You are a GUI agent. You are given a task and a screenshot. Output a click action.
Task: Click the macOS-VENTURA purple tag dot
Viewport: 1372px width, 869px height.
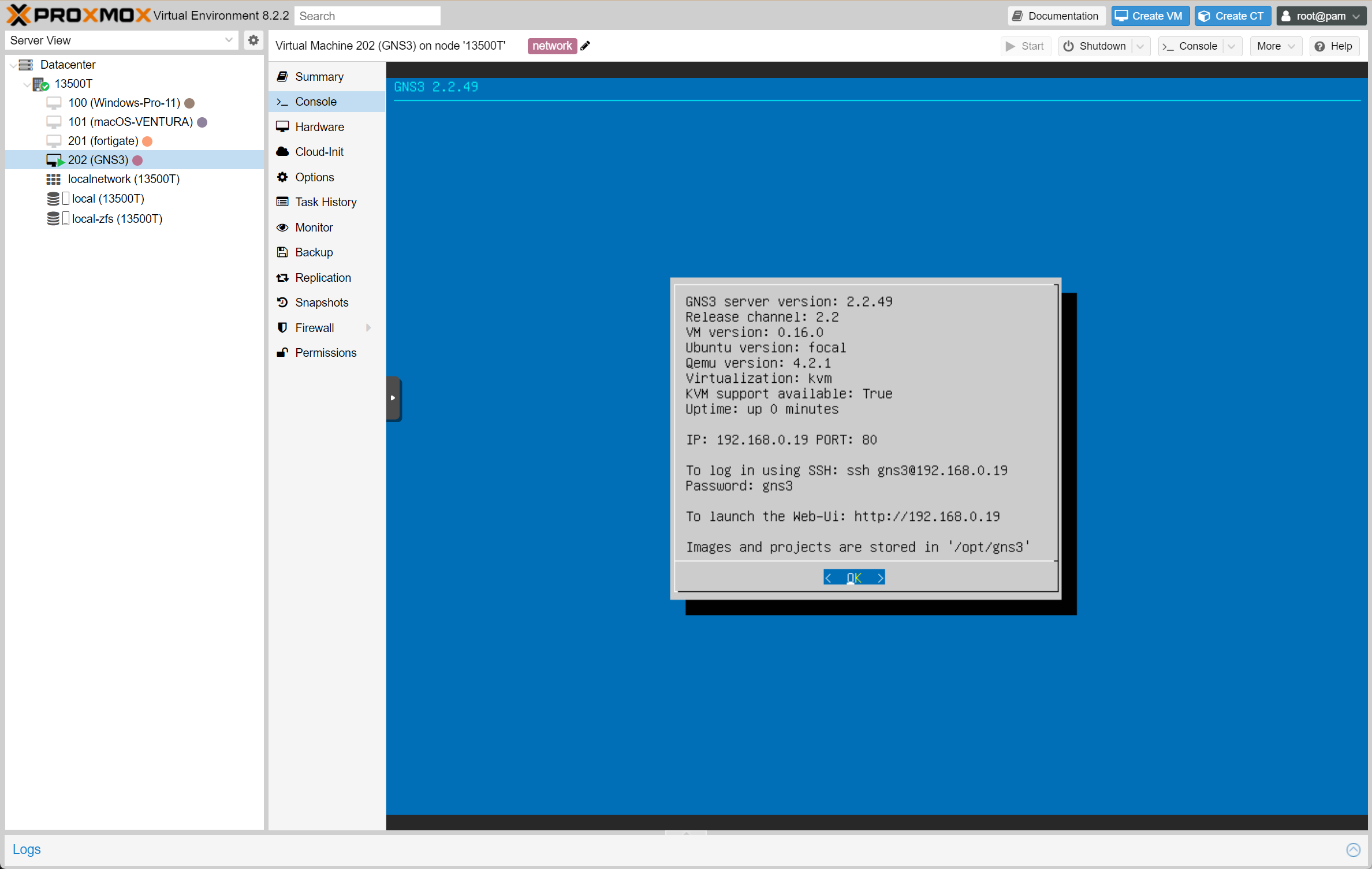pos(202,122)
